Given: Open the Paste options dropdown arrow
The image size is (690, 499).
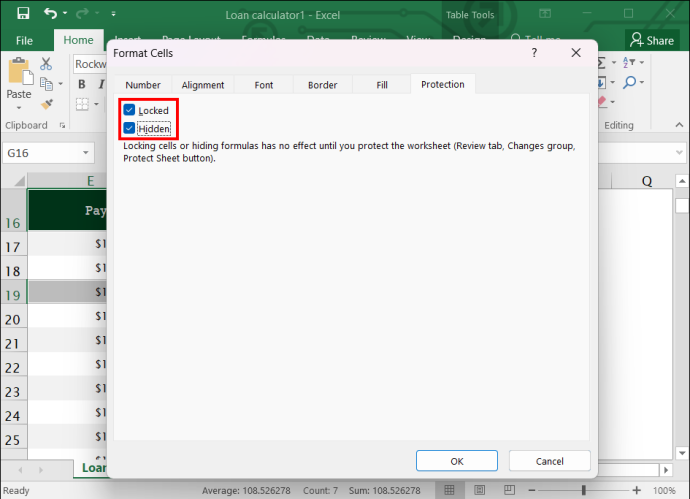Looking at the screenshot, I should click(x=18, y=108).
